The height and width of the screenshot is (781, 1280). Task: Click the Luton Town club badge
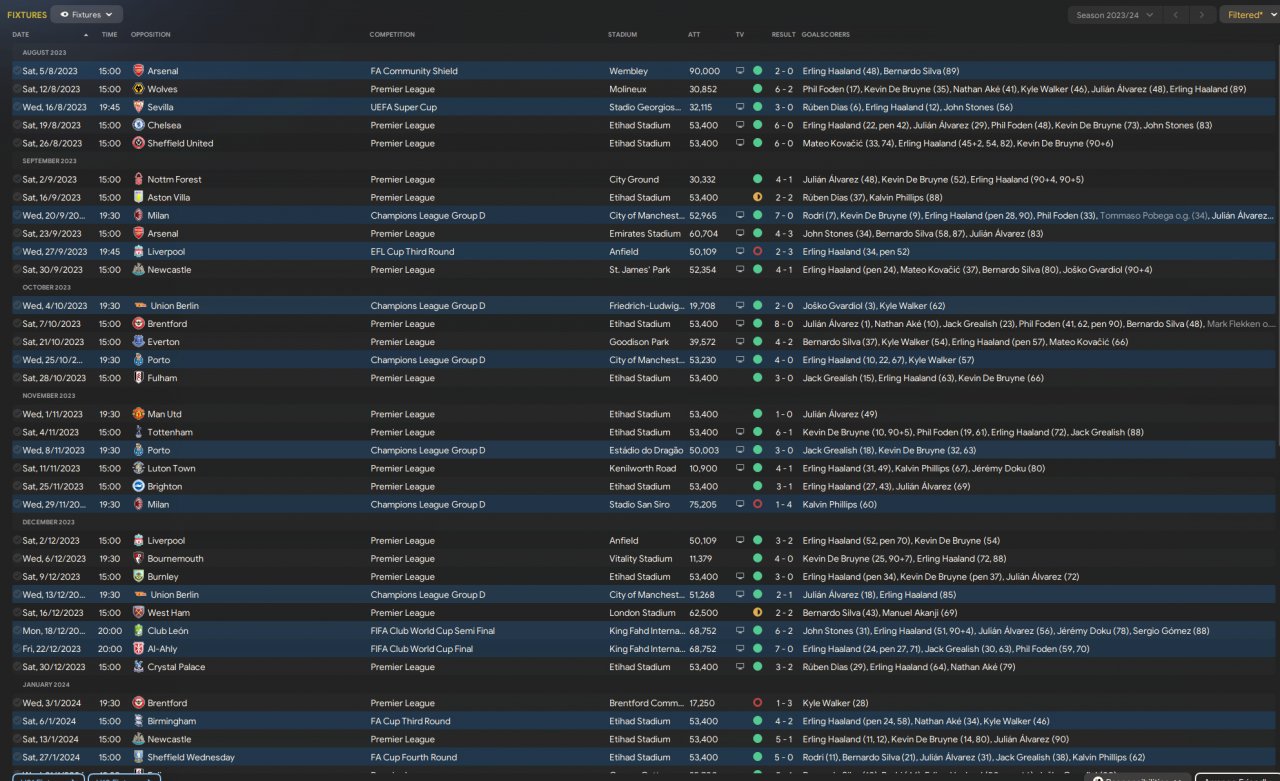pyautogui.click(x=138, y=468)
